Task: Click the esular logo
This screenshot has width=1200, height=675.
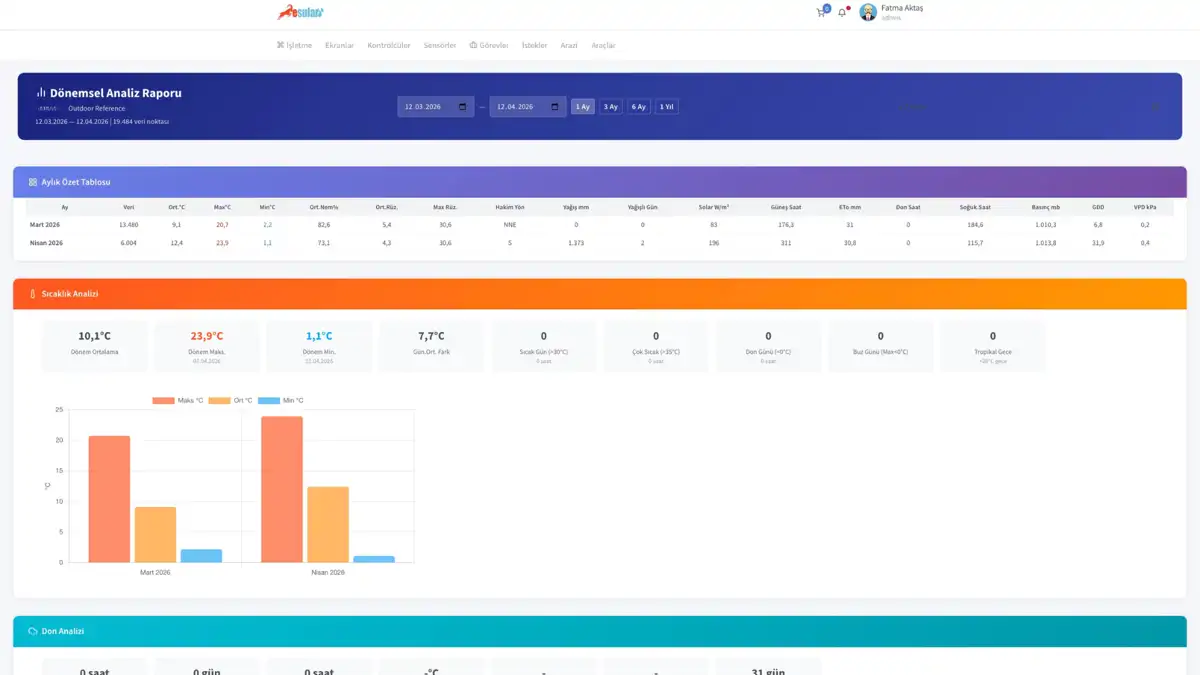Action: point(301,13)
